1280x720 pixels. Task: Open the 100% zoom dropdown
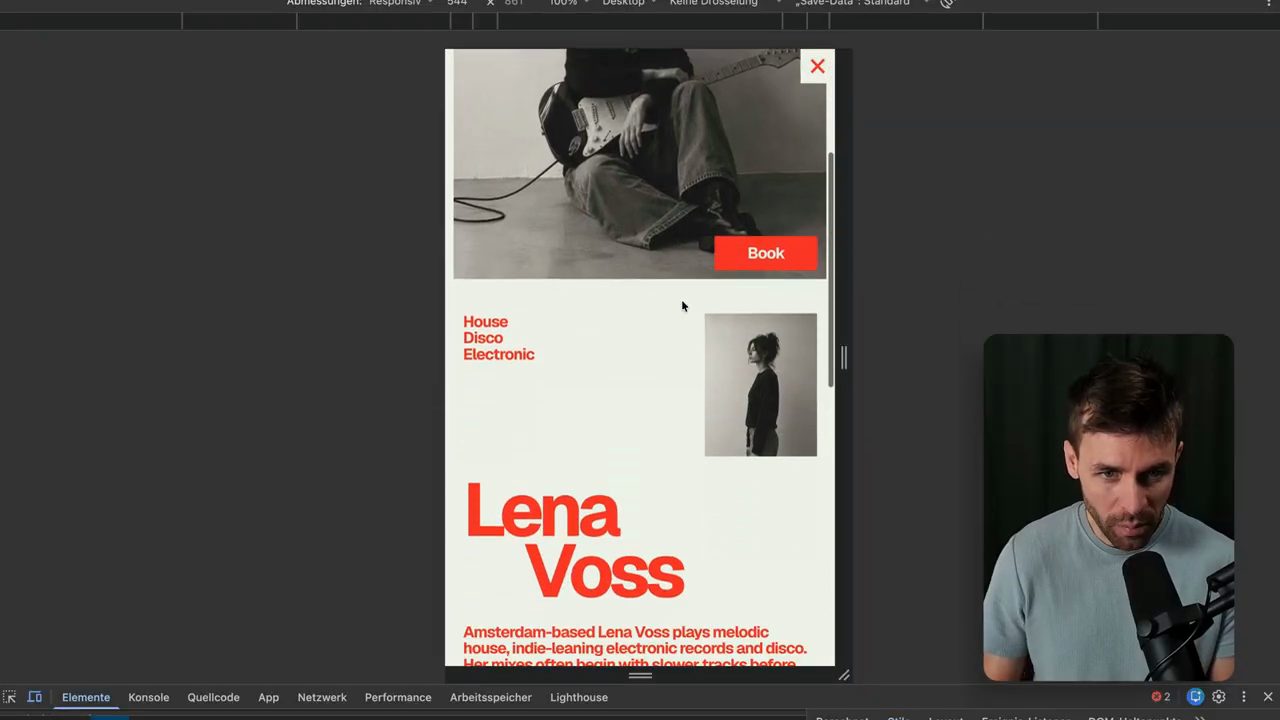(569, 3)
